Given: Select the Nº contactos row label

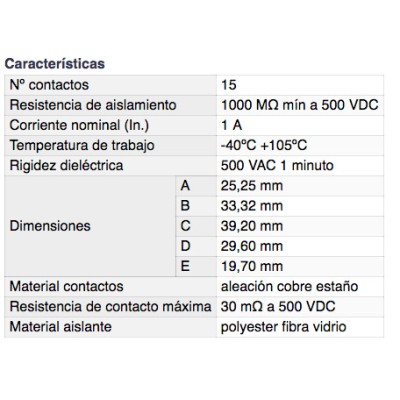Looking at the screenshot, I should 49,85.
